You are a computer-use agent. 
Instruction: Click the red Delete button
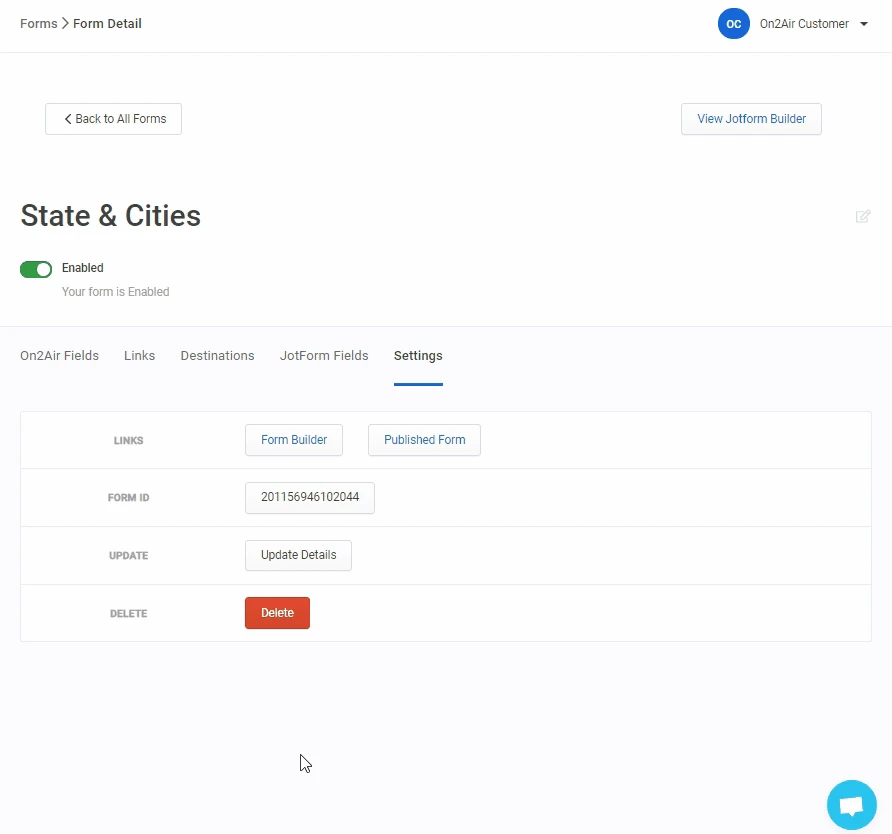[277, 613]
